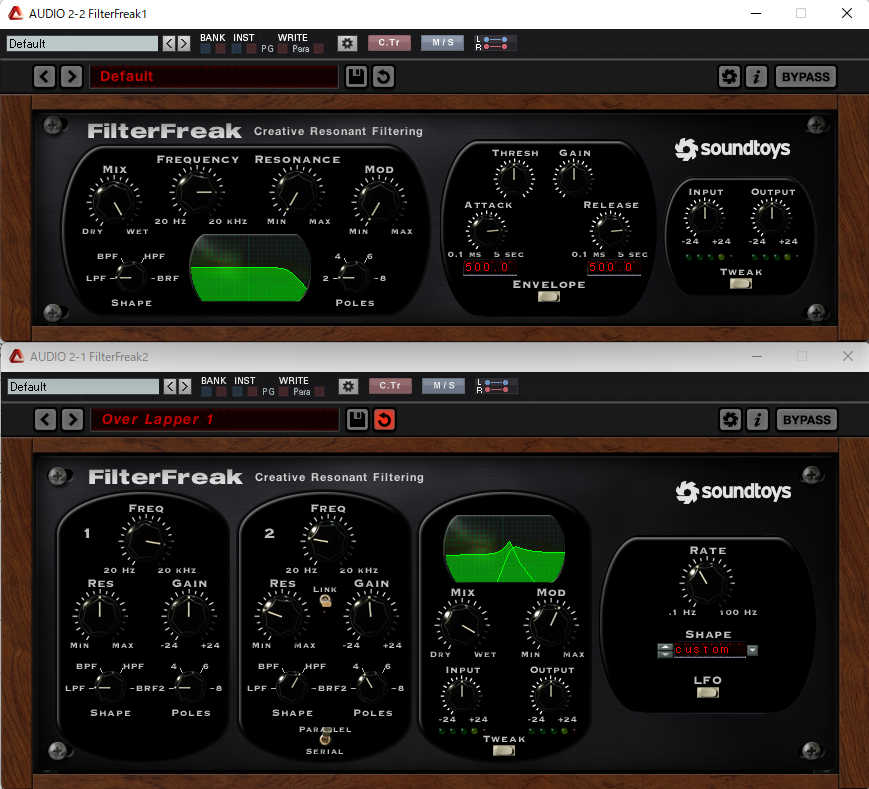The width and height of the screenshot is (869, 789).
Task: Click next host preset arrow in FilterFreak1 header
Action: point(184,43)
